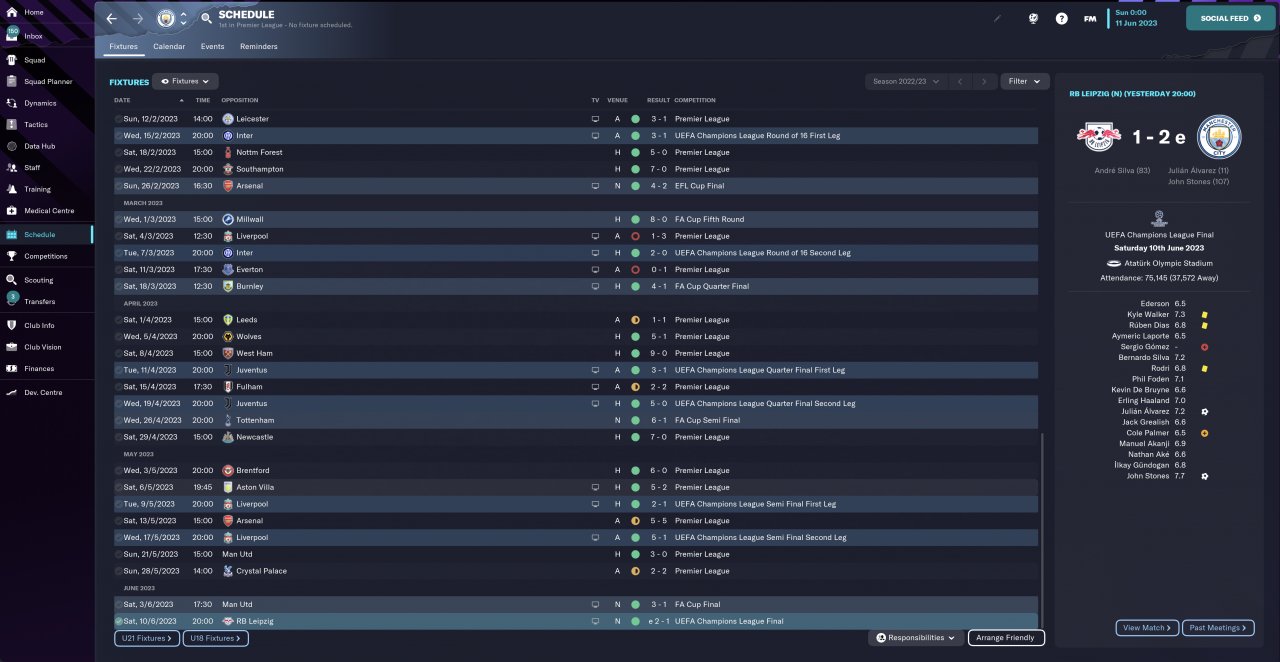Toggle select circle on Sat 4/3/2023 Liverpool row
Image resolution: width=1280 pixels, height=662 pixels.
(x=119, y=236)
